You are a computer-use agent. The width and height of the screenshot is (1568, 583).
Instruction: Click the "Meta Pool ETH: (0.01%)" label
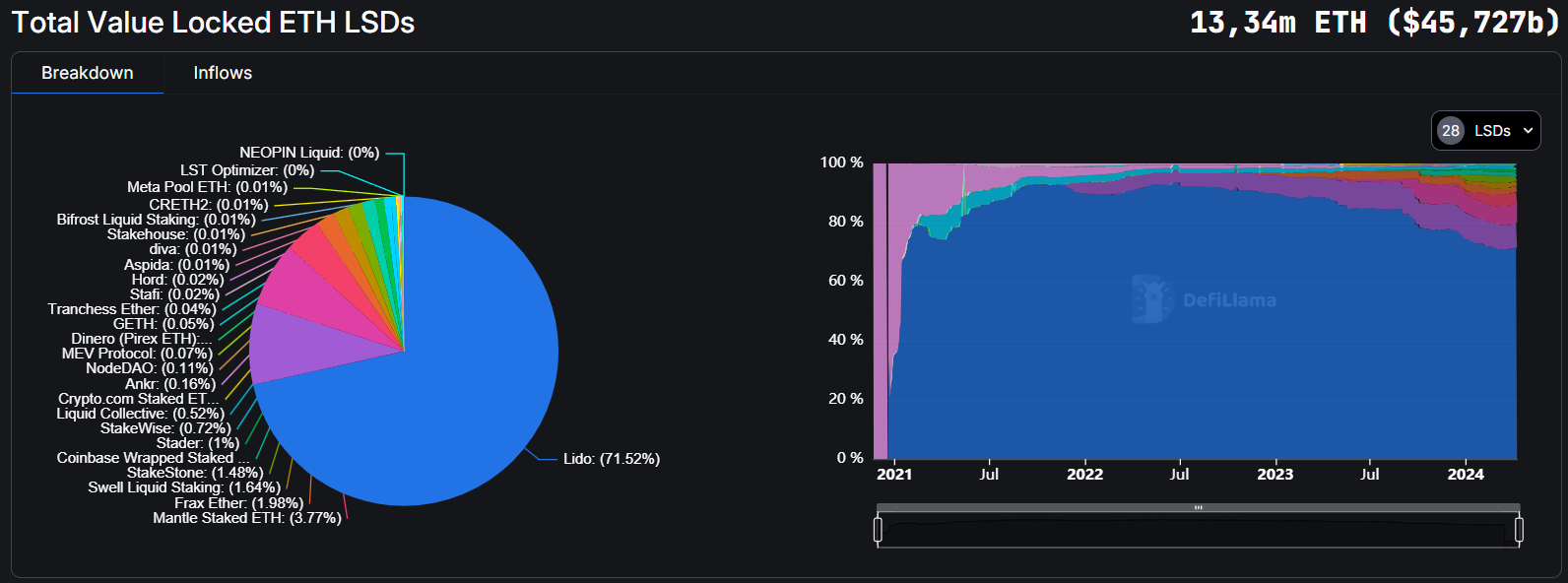click(208, 187)
